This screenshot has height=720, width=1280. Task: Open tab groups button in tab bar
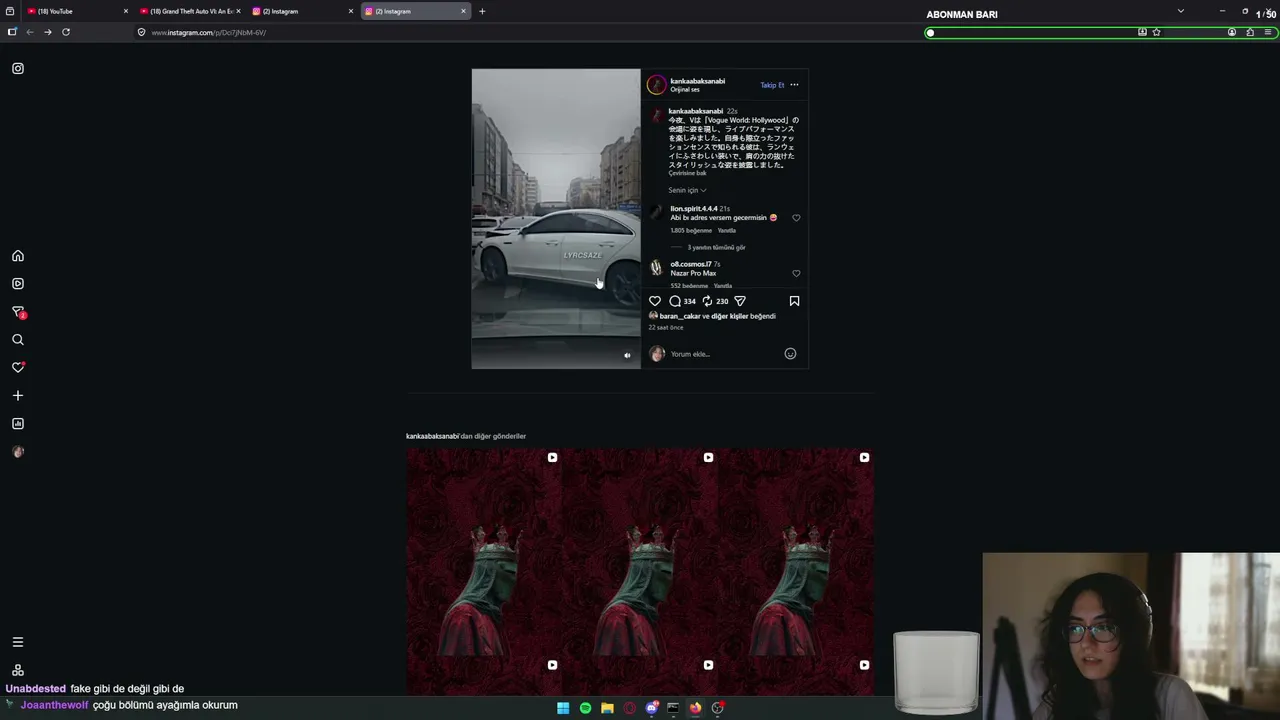coord(12,11)
